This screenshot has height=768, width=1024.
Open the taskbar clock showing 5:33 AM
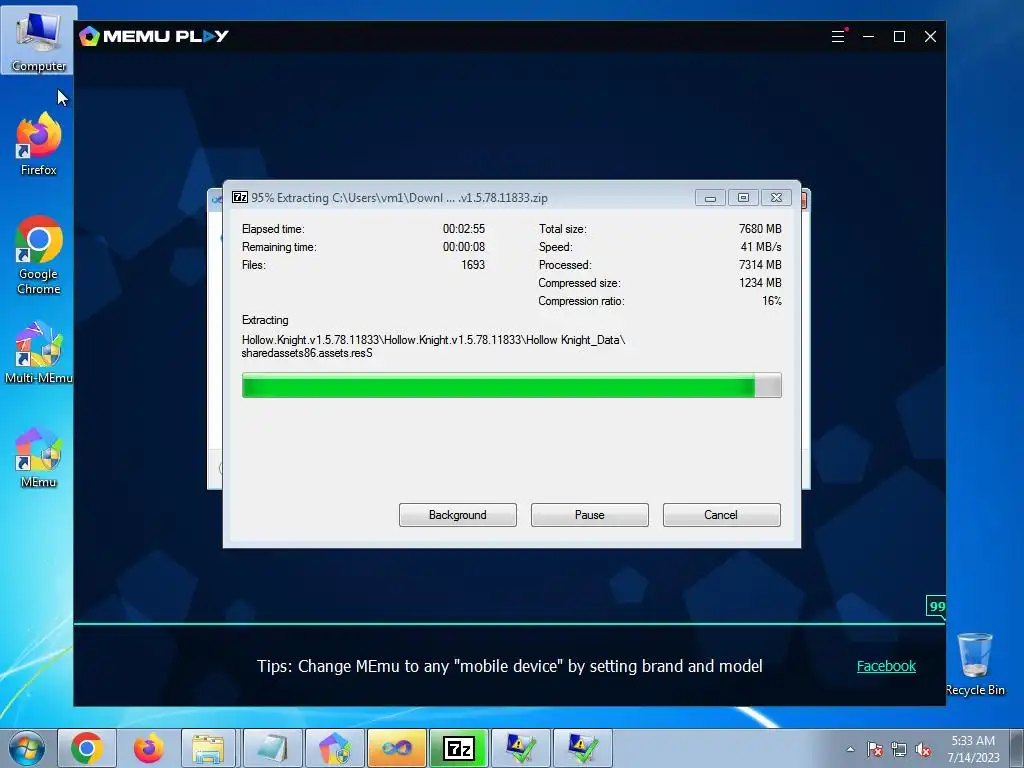[973, 748]
